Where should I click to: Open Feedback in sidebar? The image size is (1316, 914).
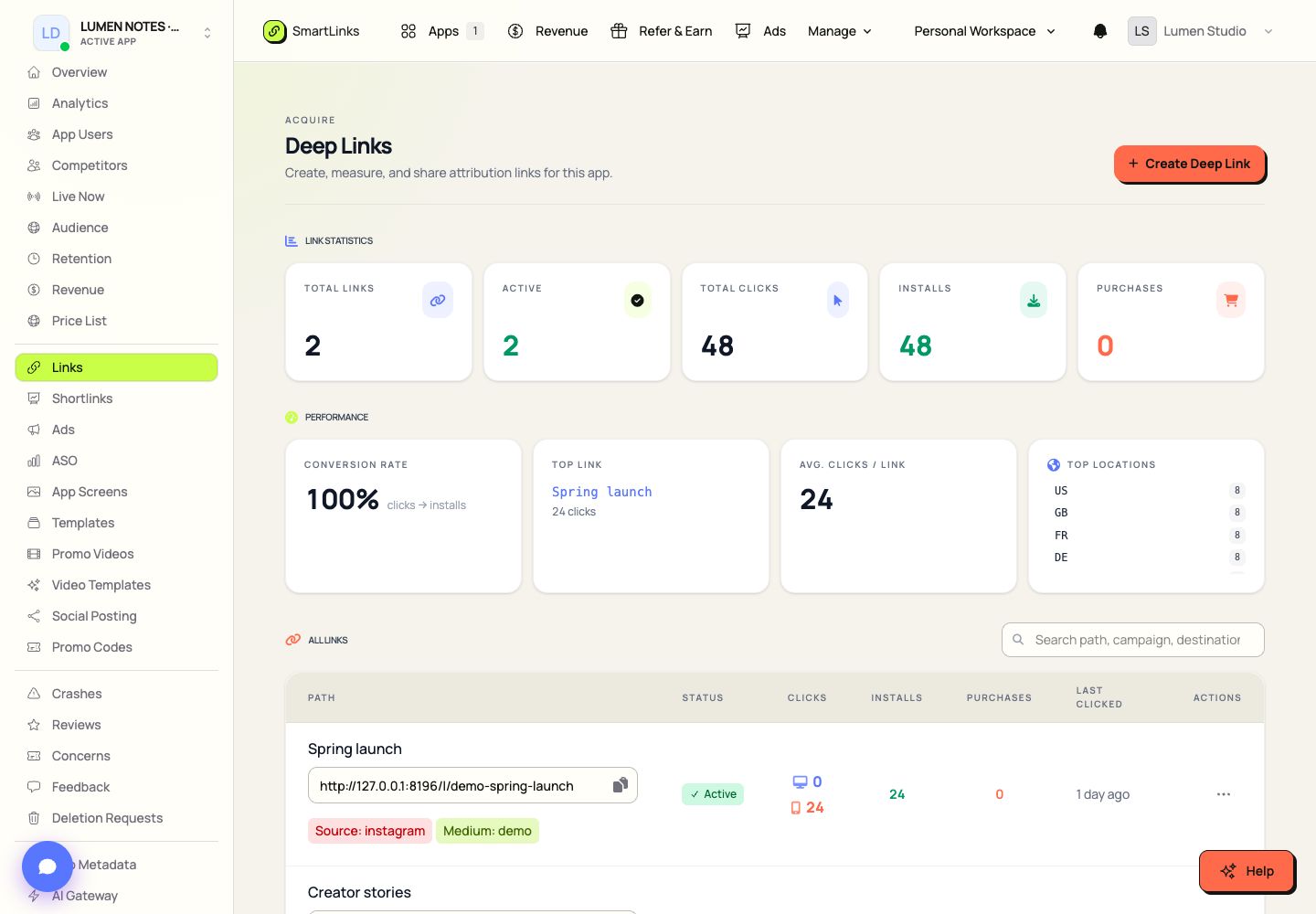pos(116,787)
